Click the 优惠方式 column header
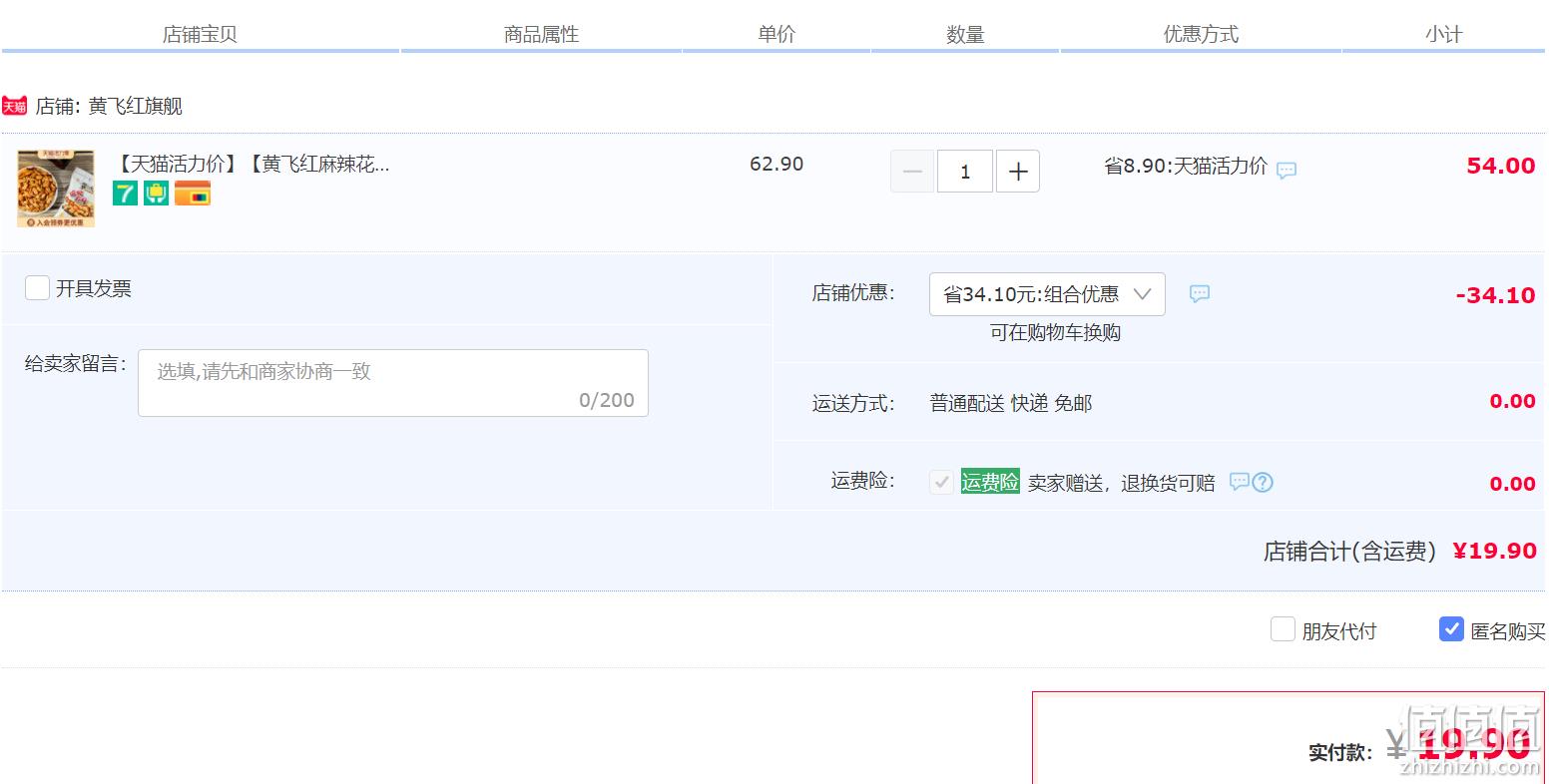1549x784 pixels. 1201,35
